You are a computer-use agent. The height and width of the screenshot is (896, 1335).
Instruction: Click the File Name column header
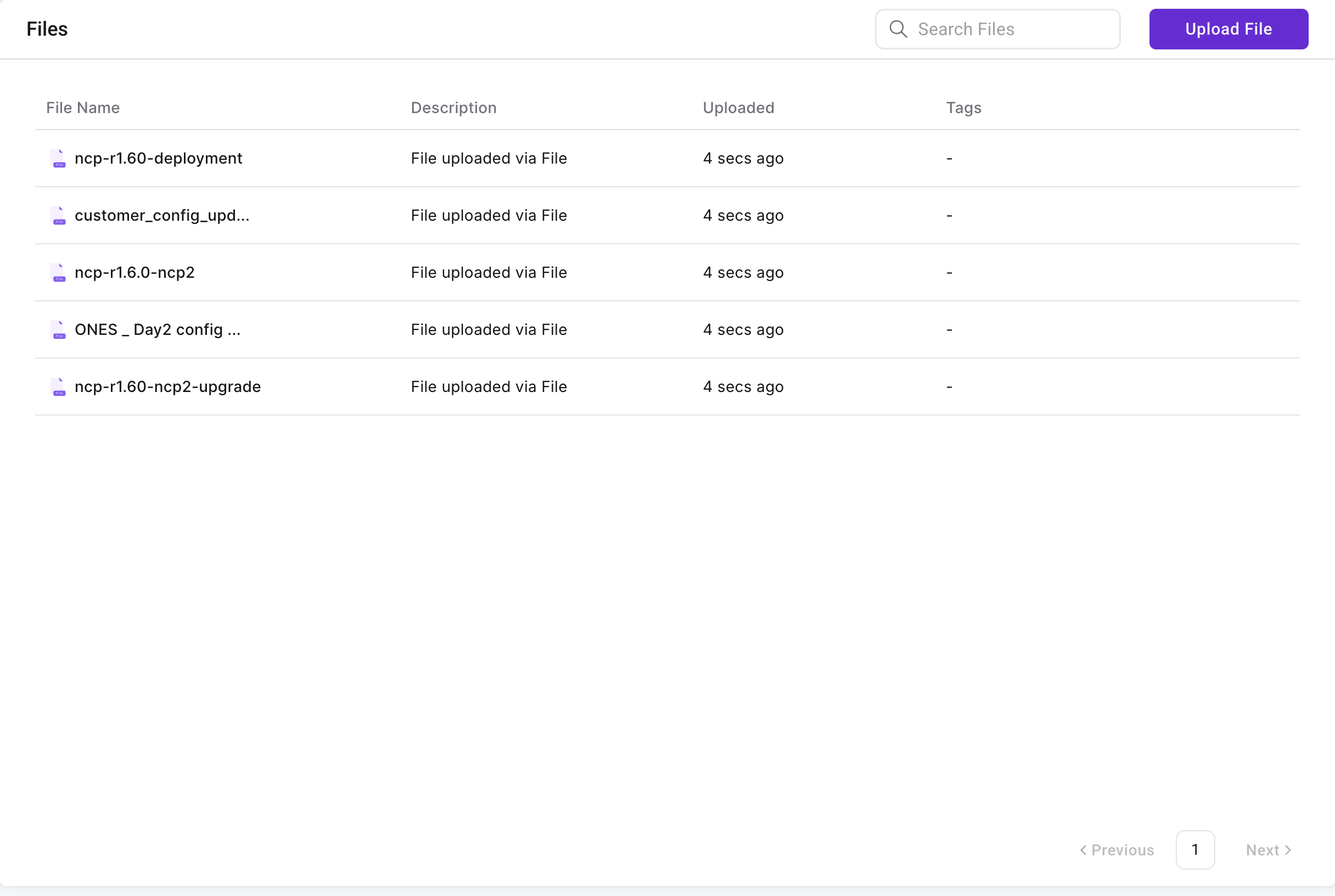(x=83, y=108)
